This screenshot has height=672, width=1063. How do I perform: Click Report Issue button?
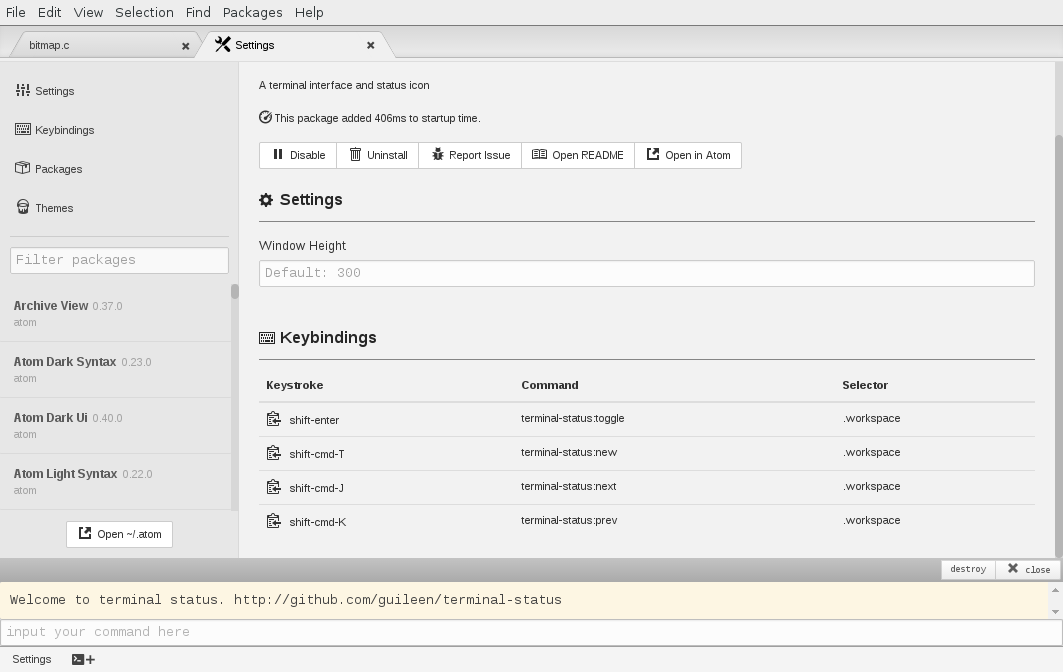point(470,155)
